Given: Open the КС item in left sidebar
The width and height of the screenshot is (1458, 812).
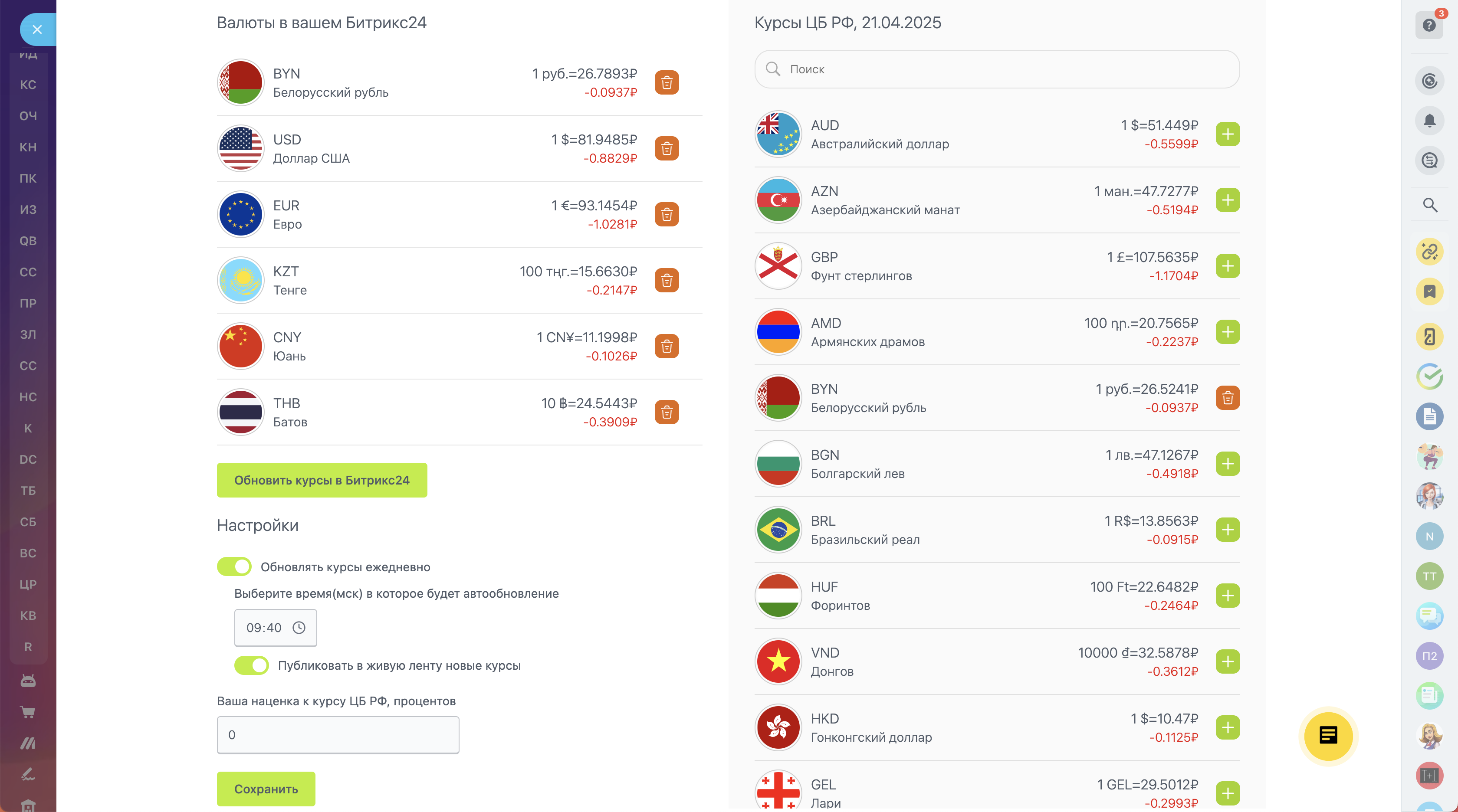Looking at the screenshot, I should click(x=28, y=85).
